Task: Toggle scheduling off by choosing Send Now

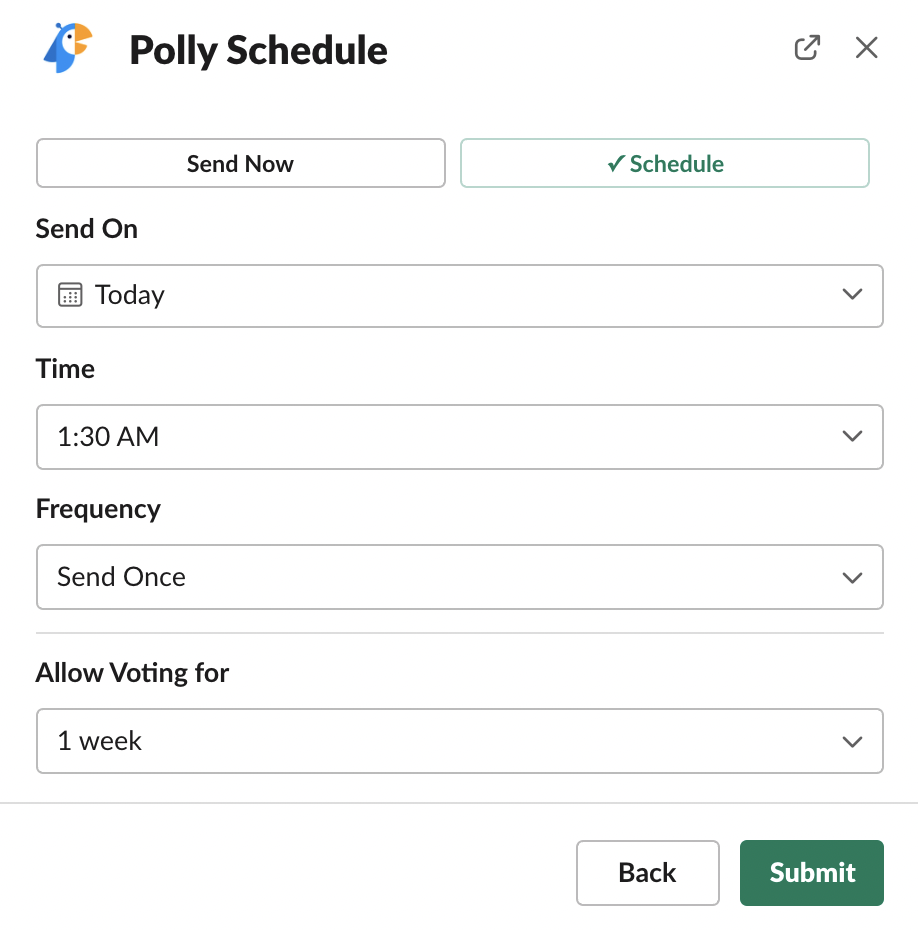Action: pyautogui.click(x=240, y=163)
